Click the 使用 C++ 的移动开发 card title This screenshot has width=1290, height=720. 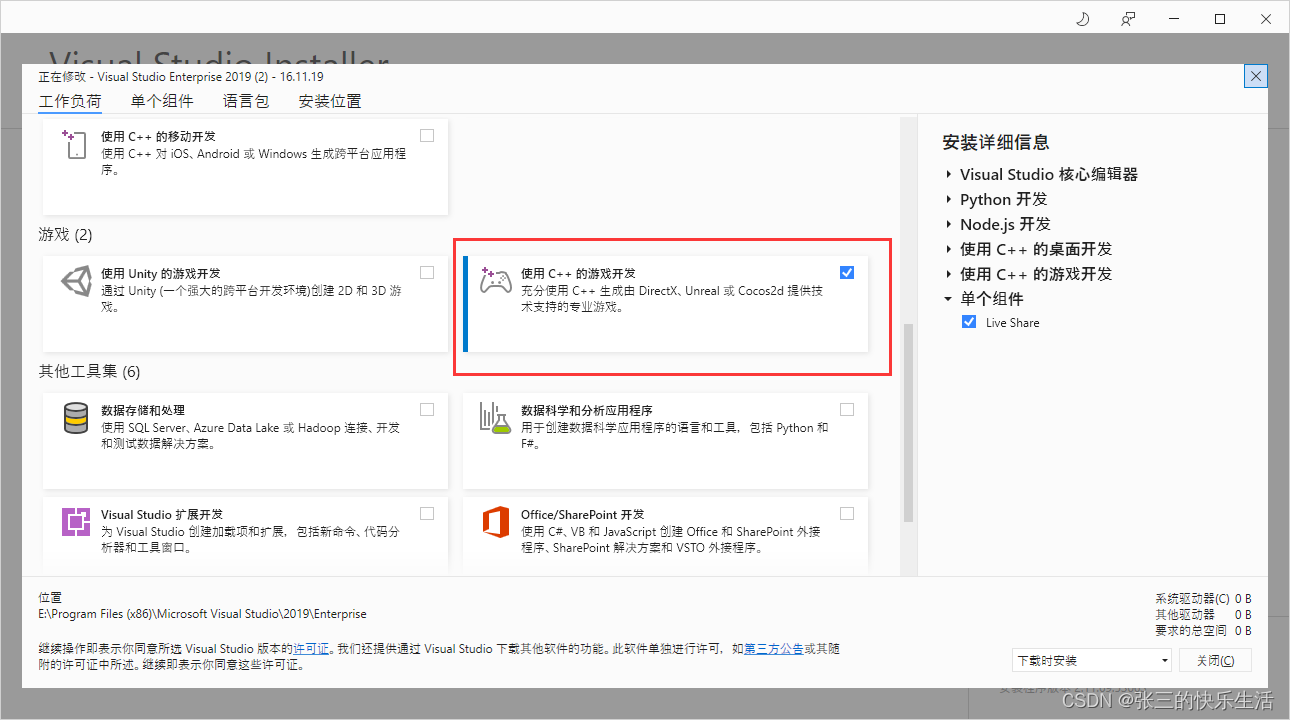[x=158, y=136]
